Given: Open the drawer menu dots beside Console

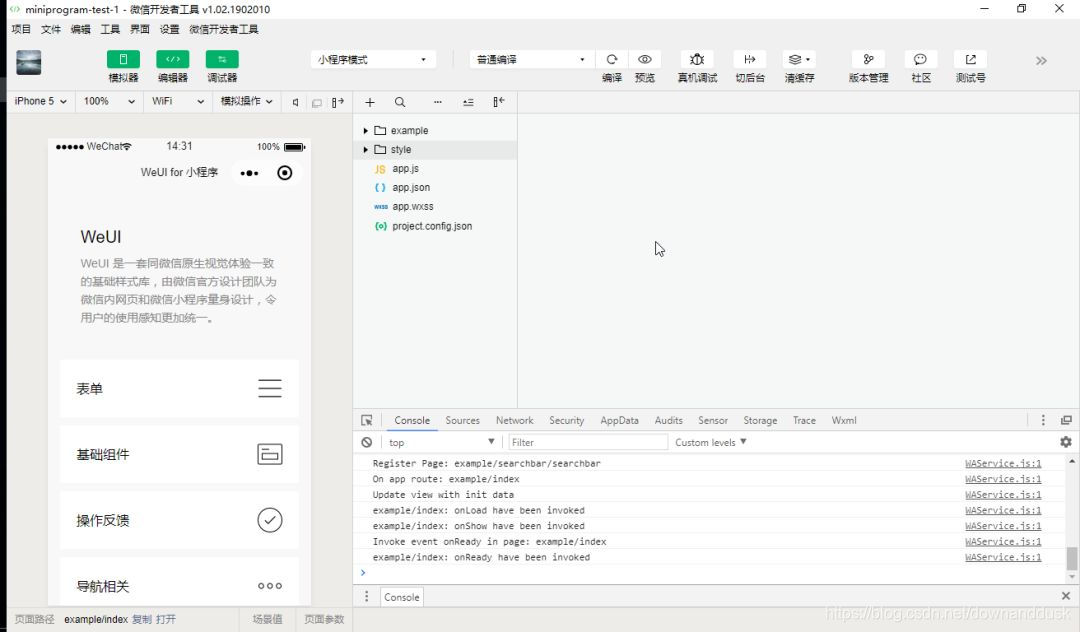Looking at the screenshot, I should (366, 596).
